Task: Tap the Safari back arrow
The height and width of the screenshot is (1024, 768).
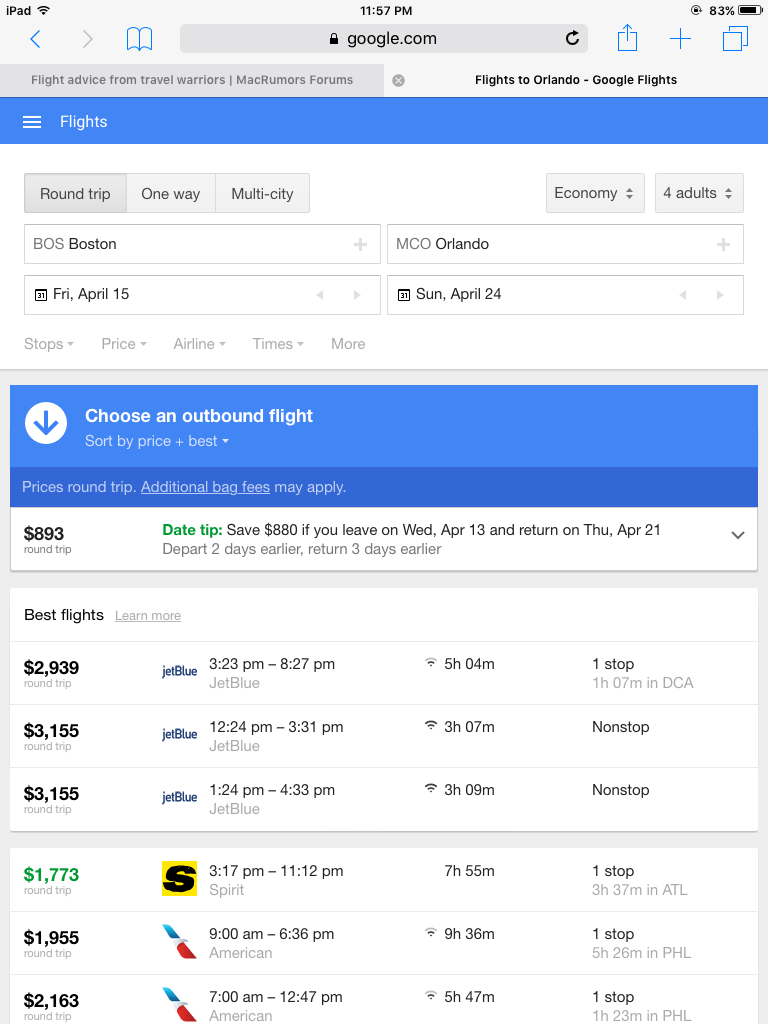Action: [36, 39]
